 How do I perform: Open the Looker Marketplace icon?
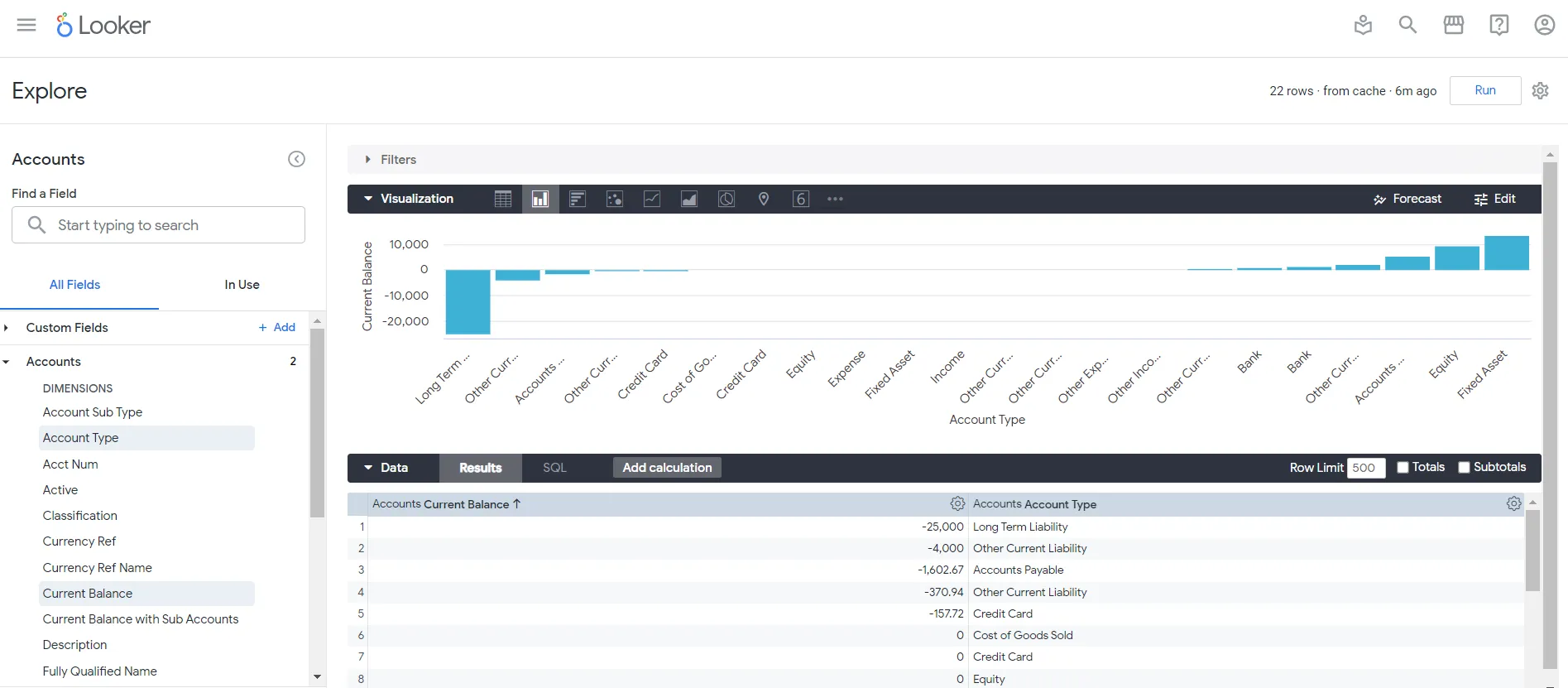(1453, 25)
